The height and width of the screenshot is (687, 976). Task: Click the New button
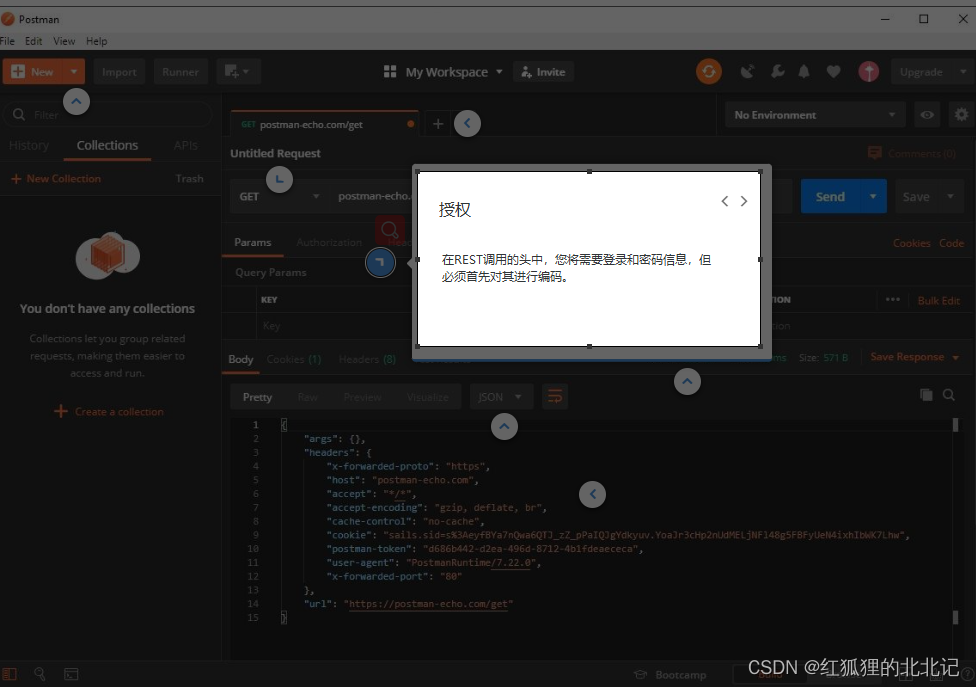coord(33,72)
